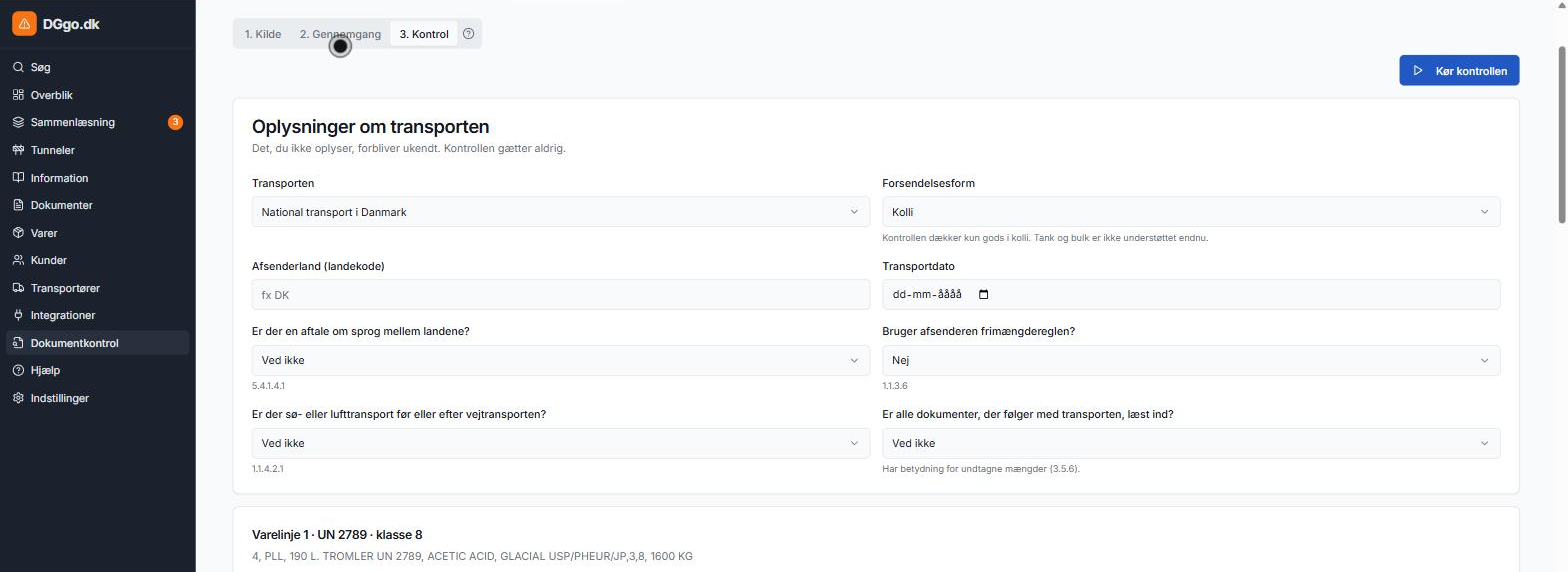Click the DGgo.dk brand name
This screenshot has height=572, width=1568.
coord(71,24)
